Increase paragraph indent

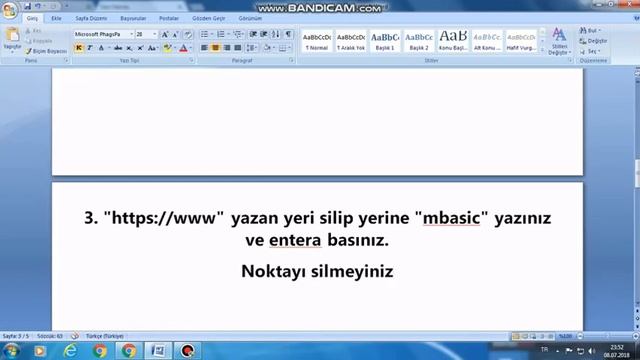pos(264,34)
